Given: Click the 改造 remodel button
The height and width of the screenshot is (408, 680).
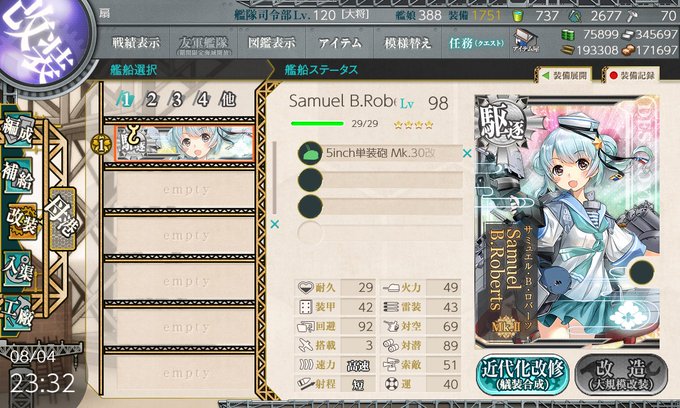Looking at the screenshot, I should click(x=621, y=374).
